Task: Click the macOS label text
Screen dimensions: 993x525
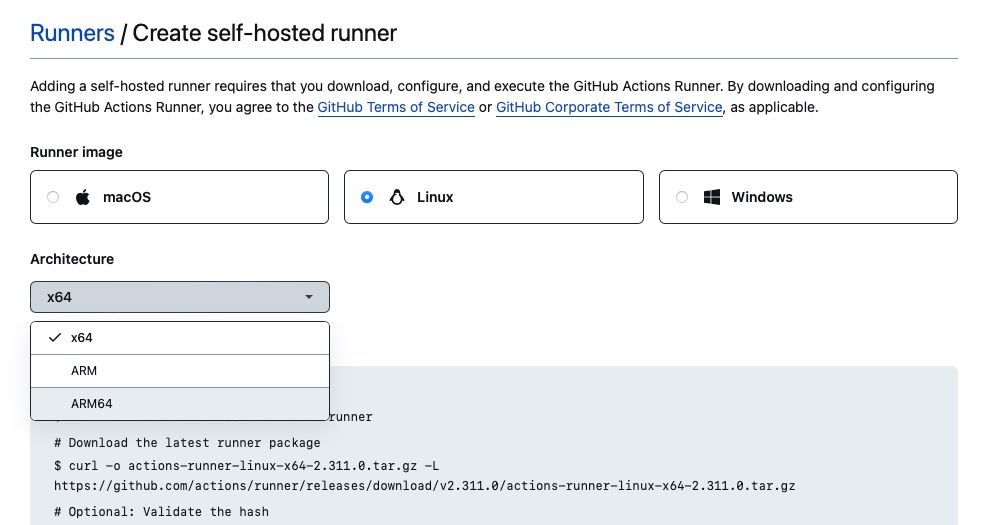Action: [x=127, y=197]
